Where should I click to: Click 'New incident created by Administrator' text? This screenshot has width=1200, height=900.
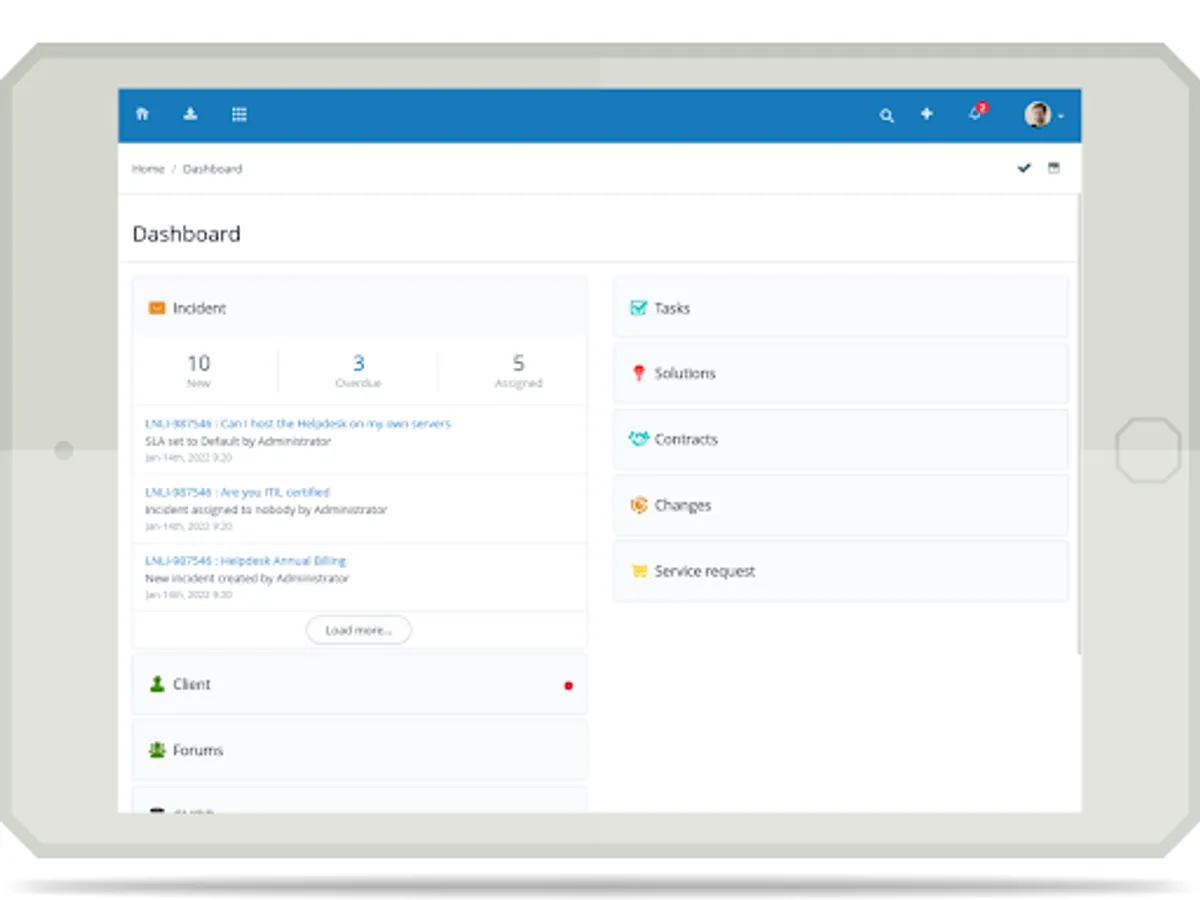tap(247, 578)
